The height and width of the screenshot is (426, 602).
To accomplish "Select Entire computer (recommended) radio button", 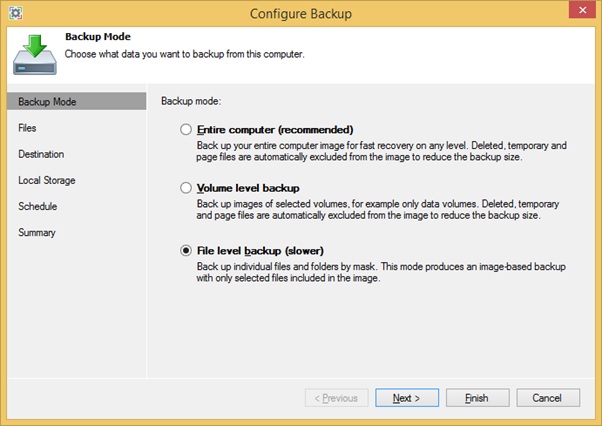I will click(186, 129).
